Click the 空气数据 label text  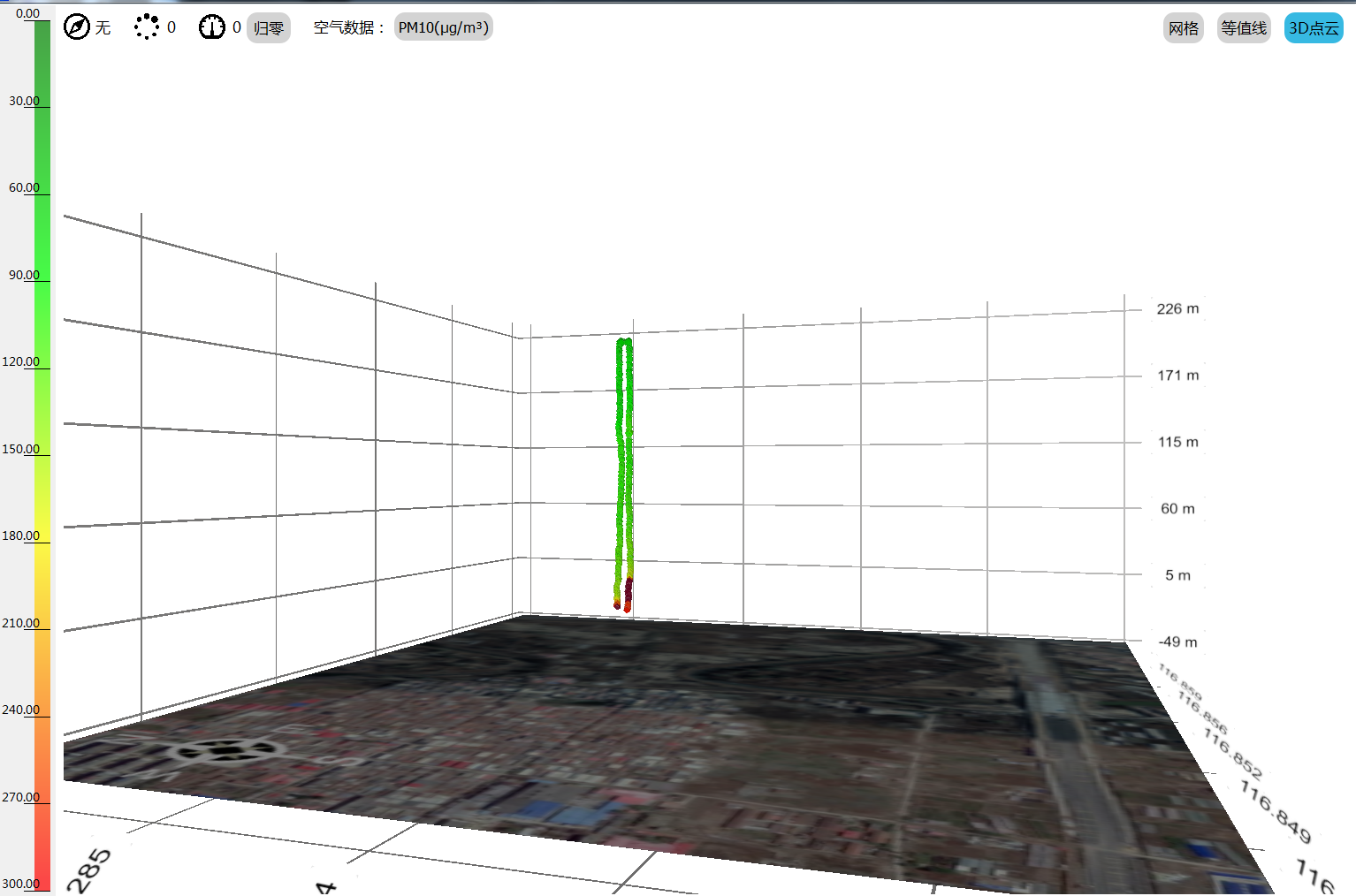[x=348, y=27]
